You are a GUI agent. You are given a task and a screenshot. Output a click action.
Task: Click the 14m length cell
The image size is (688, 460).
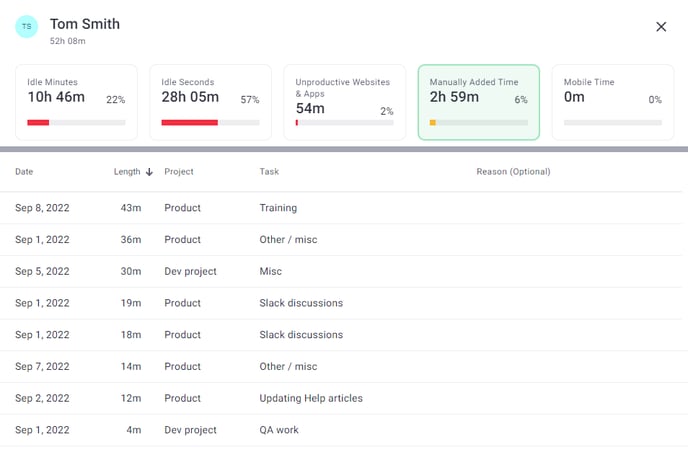click(x=131, y=366)
